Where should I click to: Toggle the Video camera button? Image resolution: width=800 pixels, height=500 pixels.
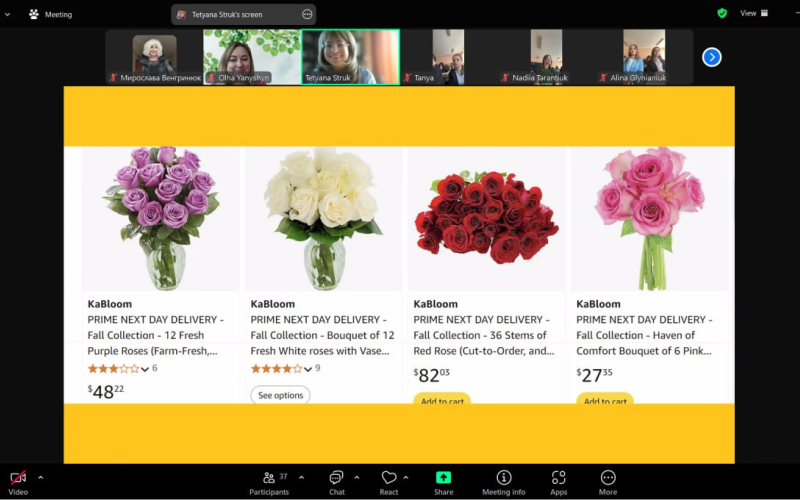[x=18, y=483]
